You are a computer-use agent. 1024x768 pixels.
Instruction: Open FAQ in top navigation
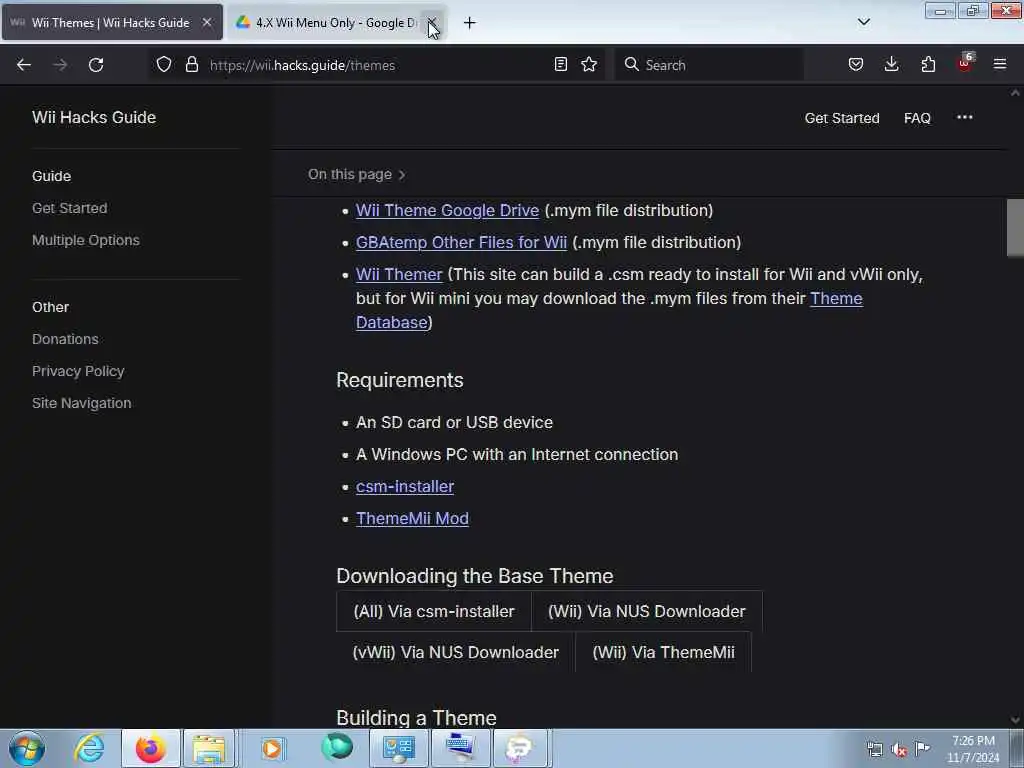917,118
